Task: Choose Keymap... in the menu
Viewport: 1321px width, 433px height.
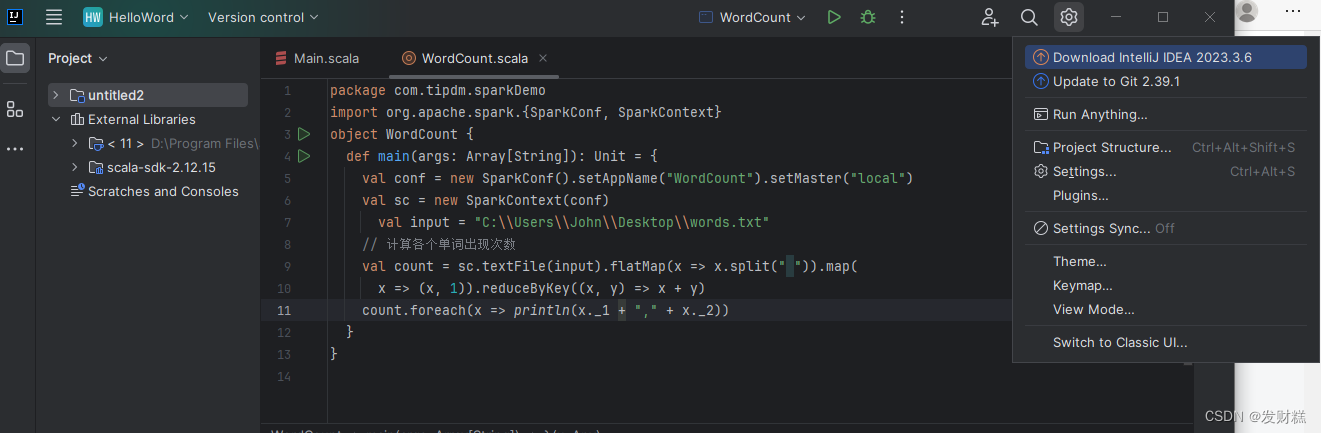Action: [x=1166, y=285]
